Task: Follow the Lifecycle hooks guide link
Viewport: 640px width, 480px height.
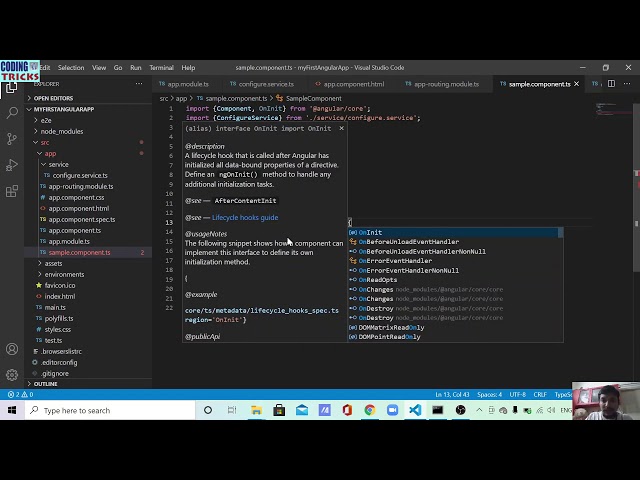Action: point(245,218)
